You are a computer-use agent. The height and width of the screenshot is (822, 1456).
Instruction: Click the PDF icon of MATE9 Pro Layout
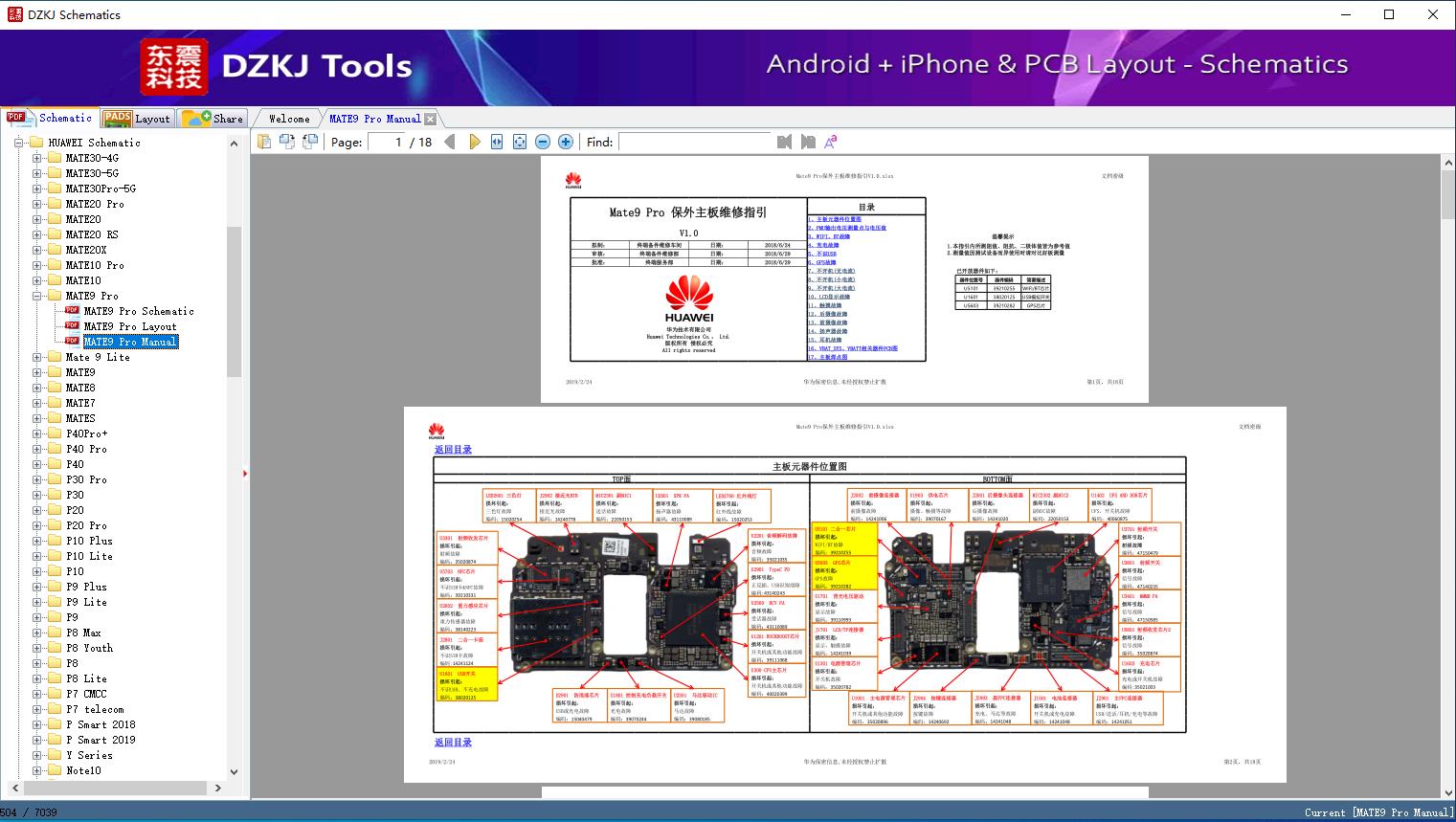coord(72,325)
